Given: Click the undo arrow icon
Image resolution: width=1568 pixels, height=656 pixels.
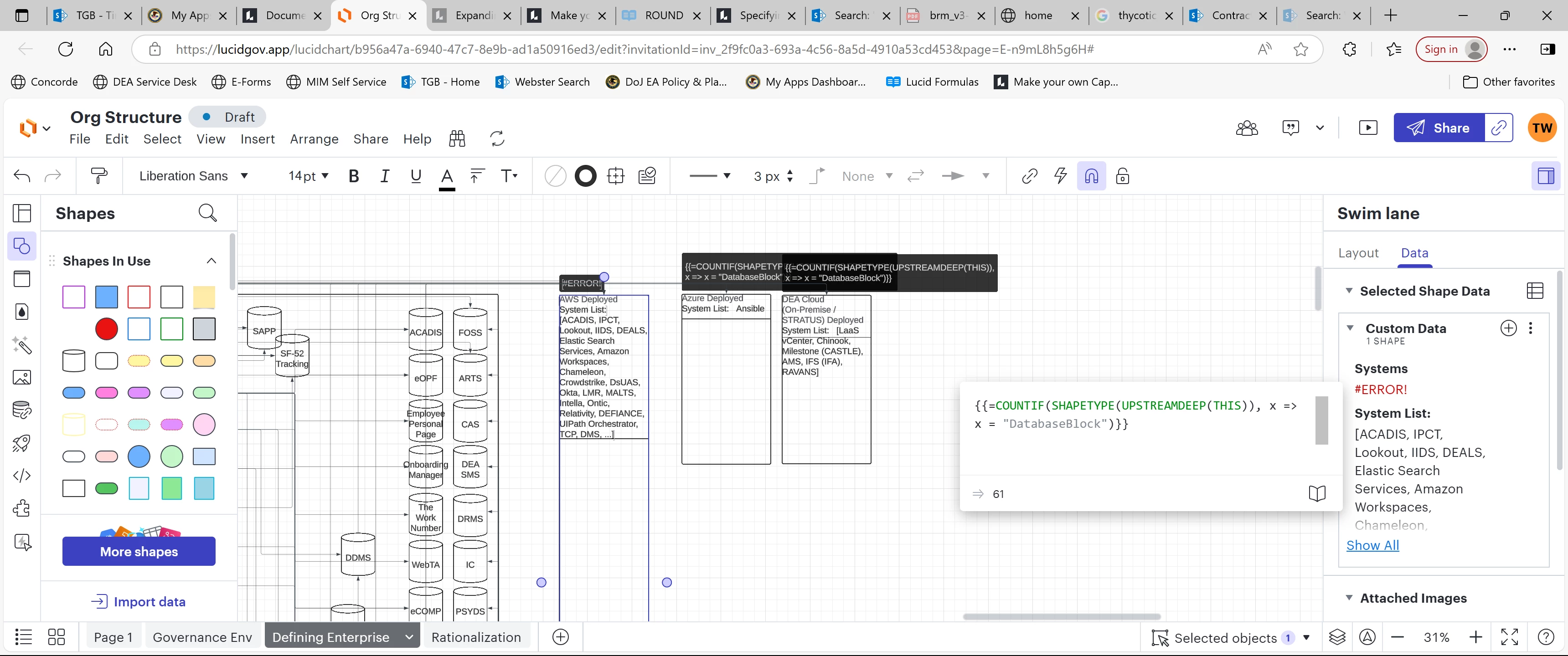Looking at the screenshot, I should tap(22, 176).
